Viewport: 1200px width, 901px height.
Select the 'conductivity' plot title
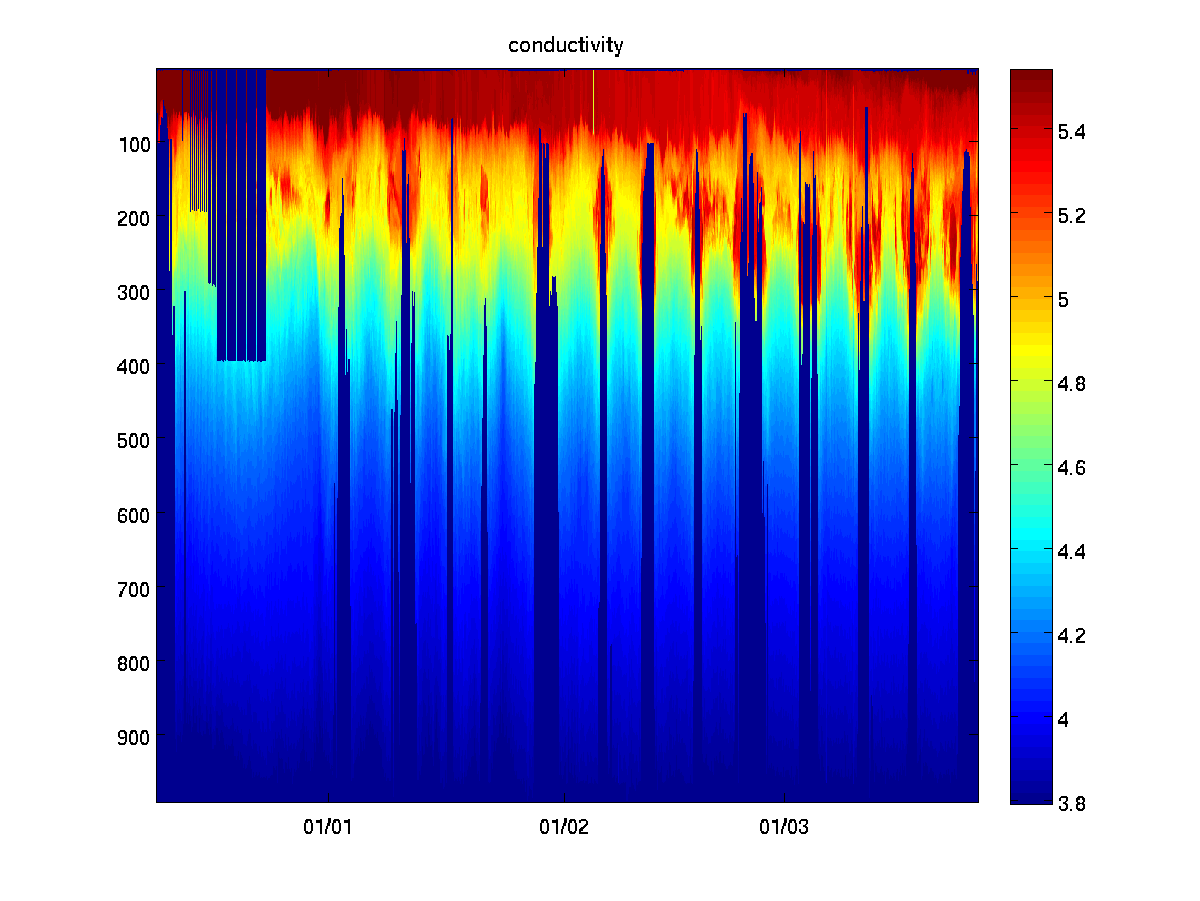click(566, 46)
